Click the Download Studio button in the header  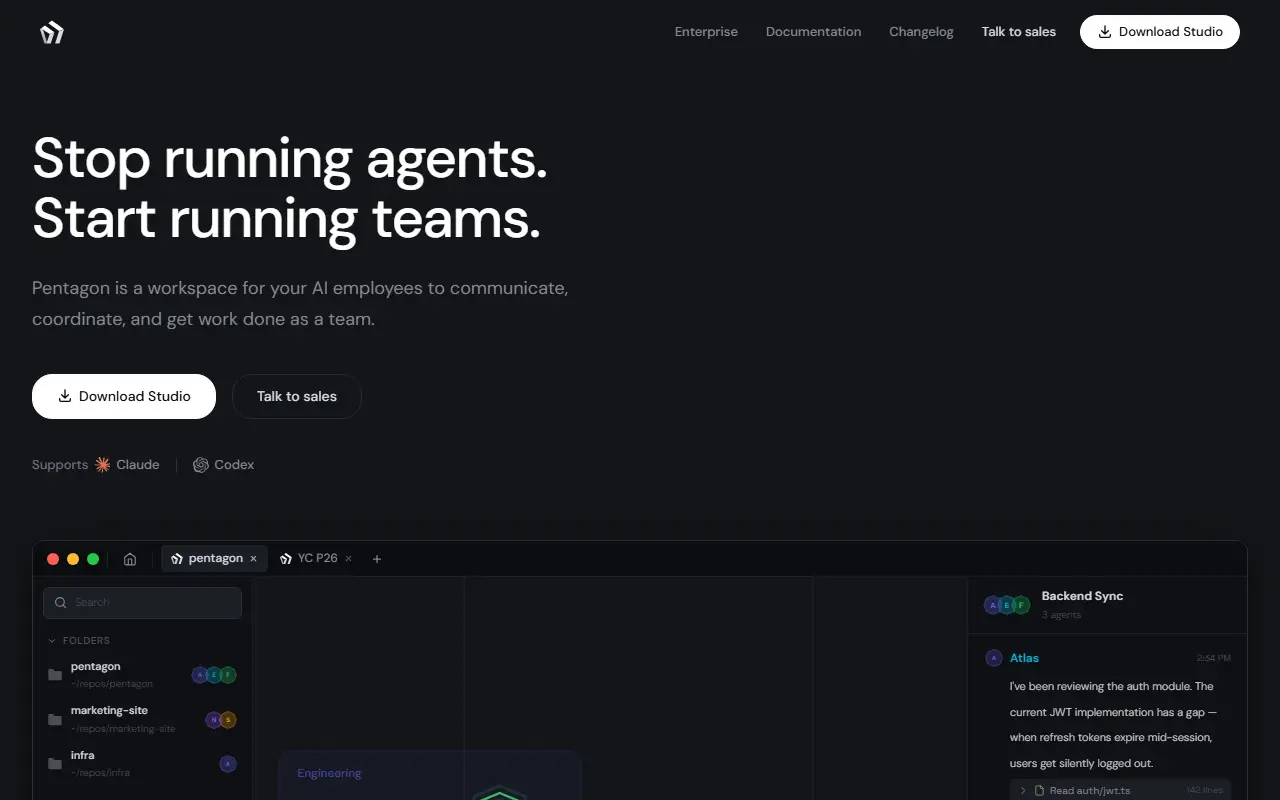click(x=1160, y=32)
